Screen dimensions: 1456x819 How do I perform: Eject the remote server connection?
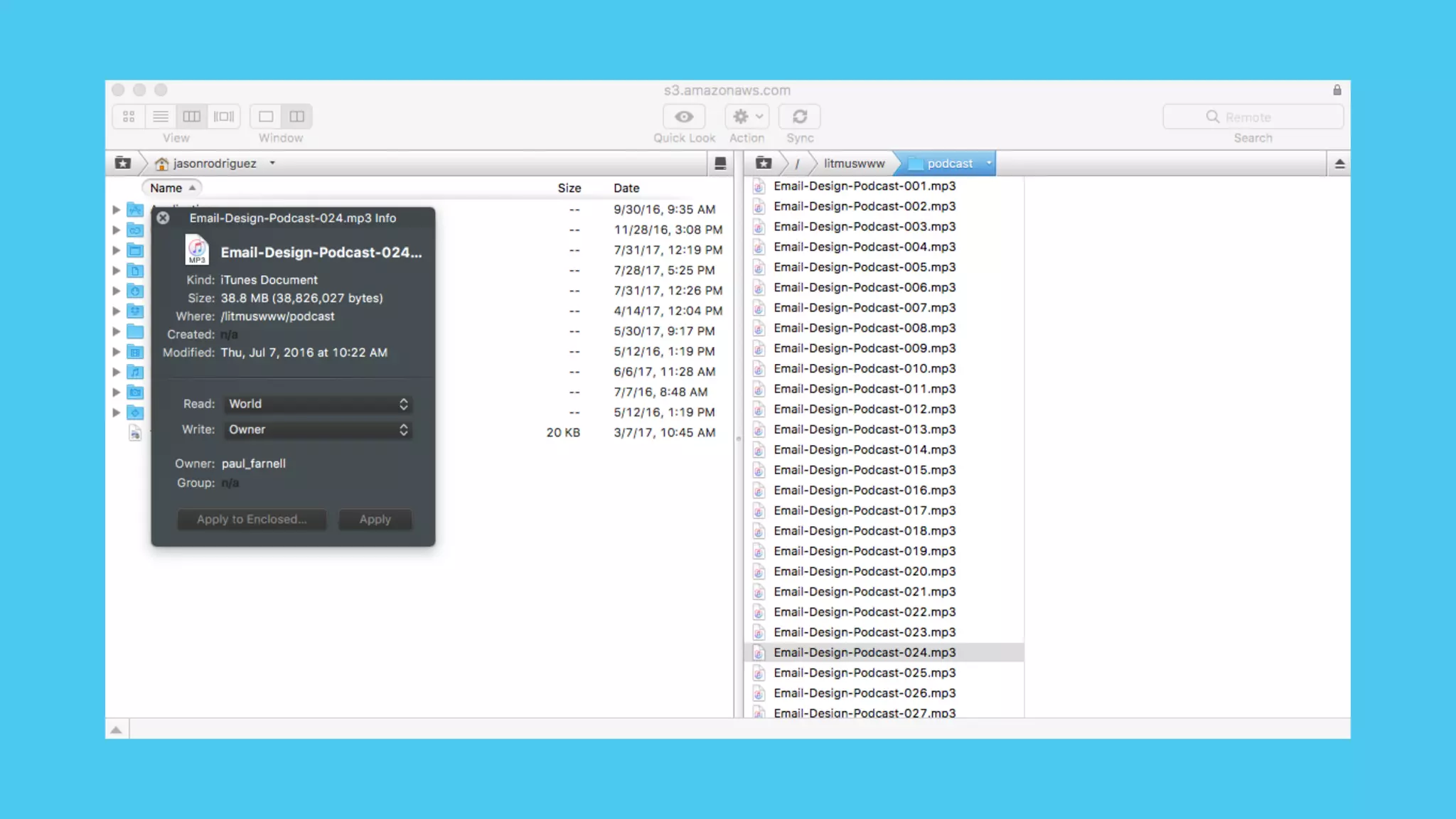[1339, 164]
